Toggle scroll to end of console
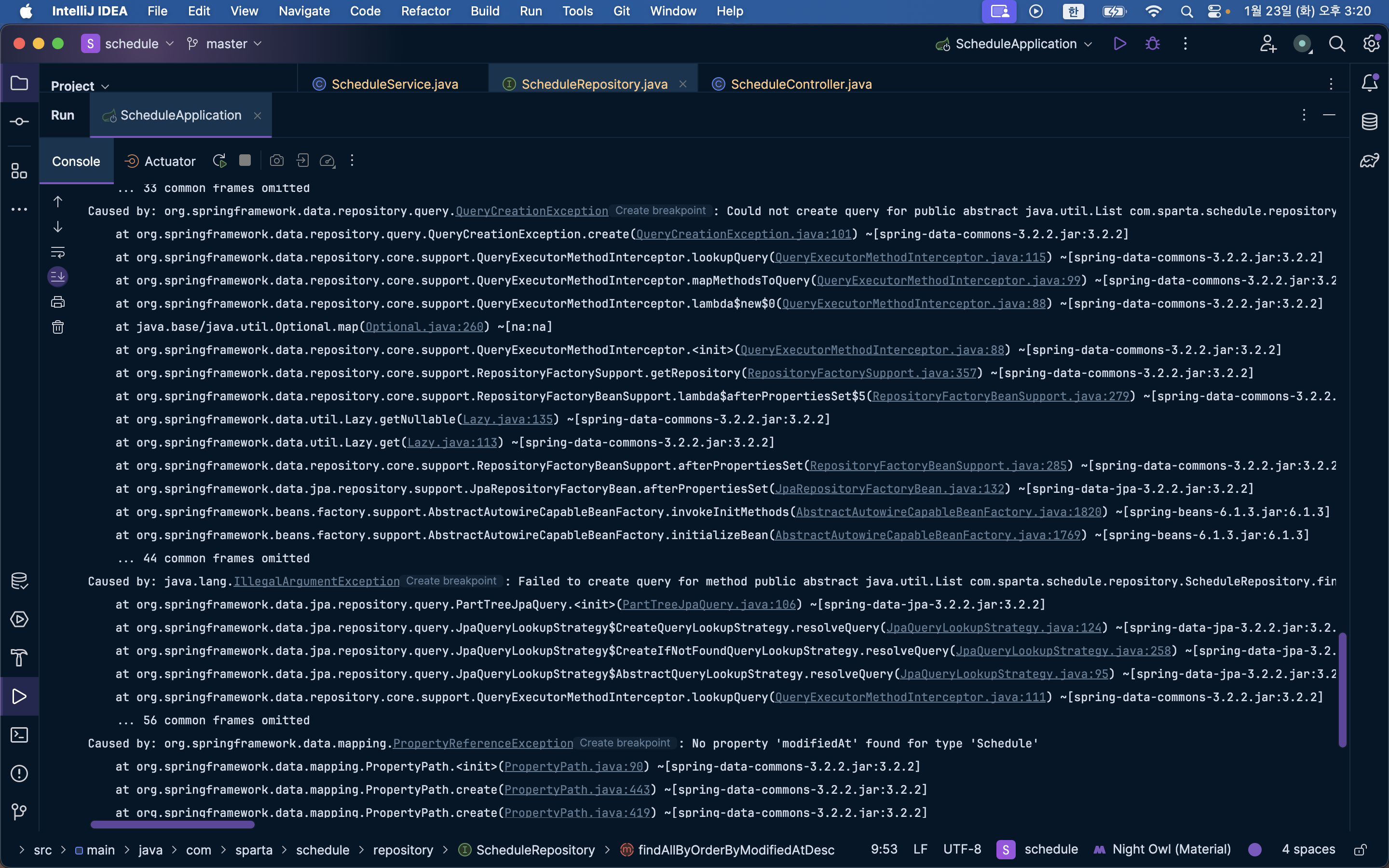Image resolution: width=1389 pixels, height=868 pixels. tap(58, 277)
